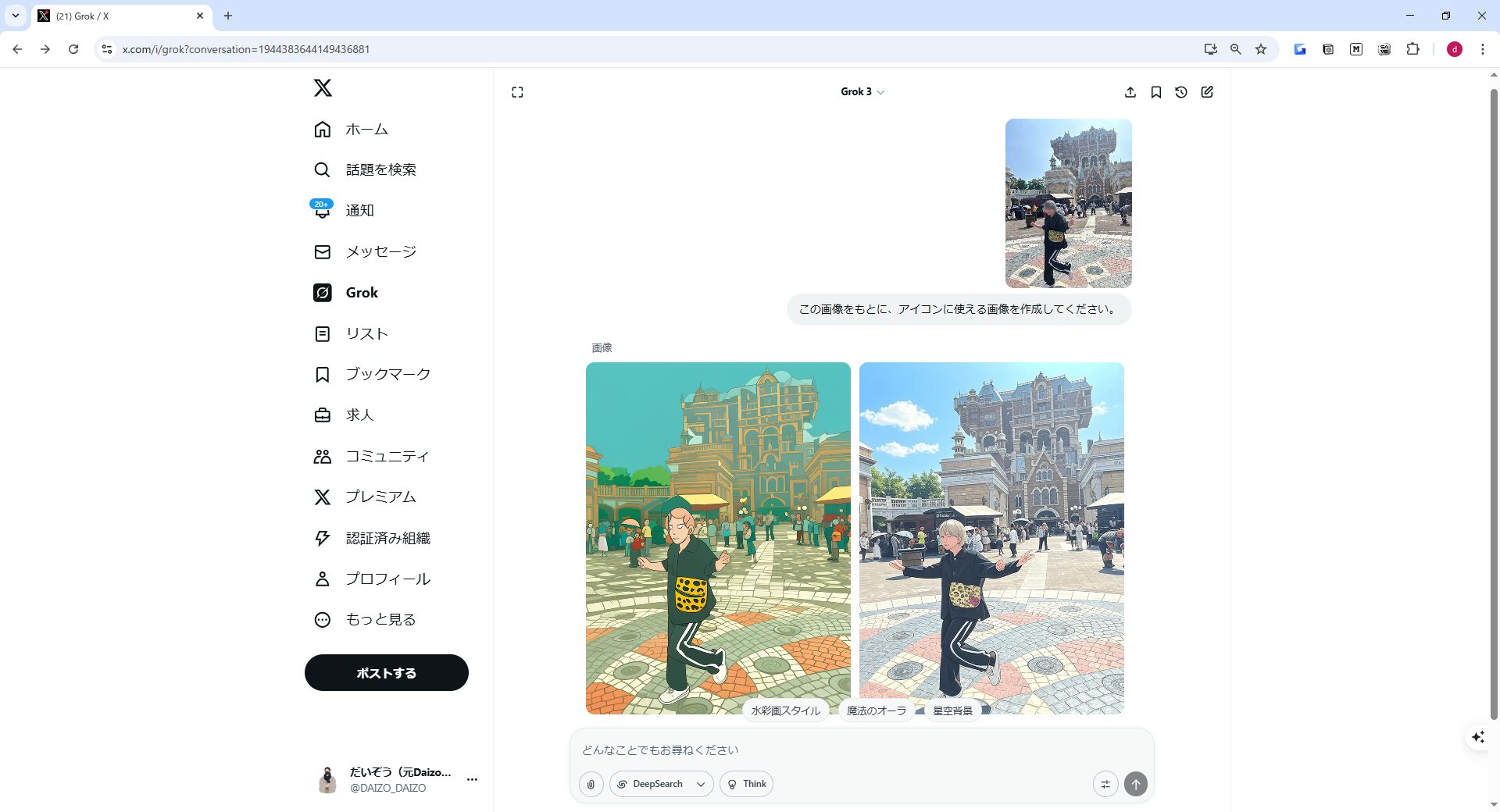Image resolution: width=1500 pixels, height=812 pixels.
Task: Open the Grok 3 model selector dropdown
Action: point(862,91)
